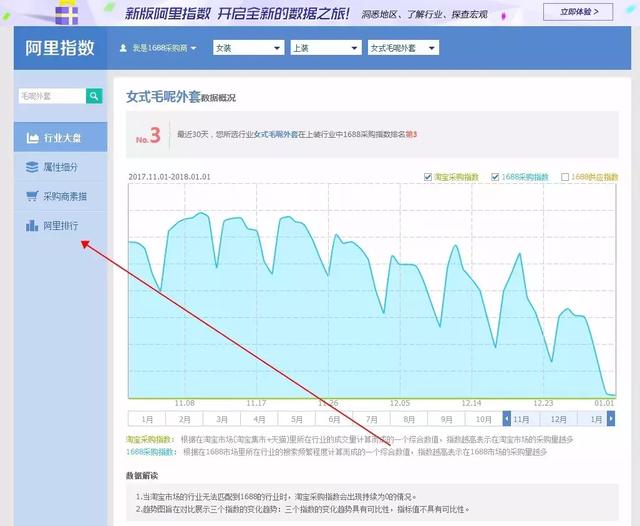Image resolution: width=640 pixels, height=526 pixels.
Task: Select 11月 in the highlighted range
Action: pos(522,419)
